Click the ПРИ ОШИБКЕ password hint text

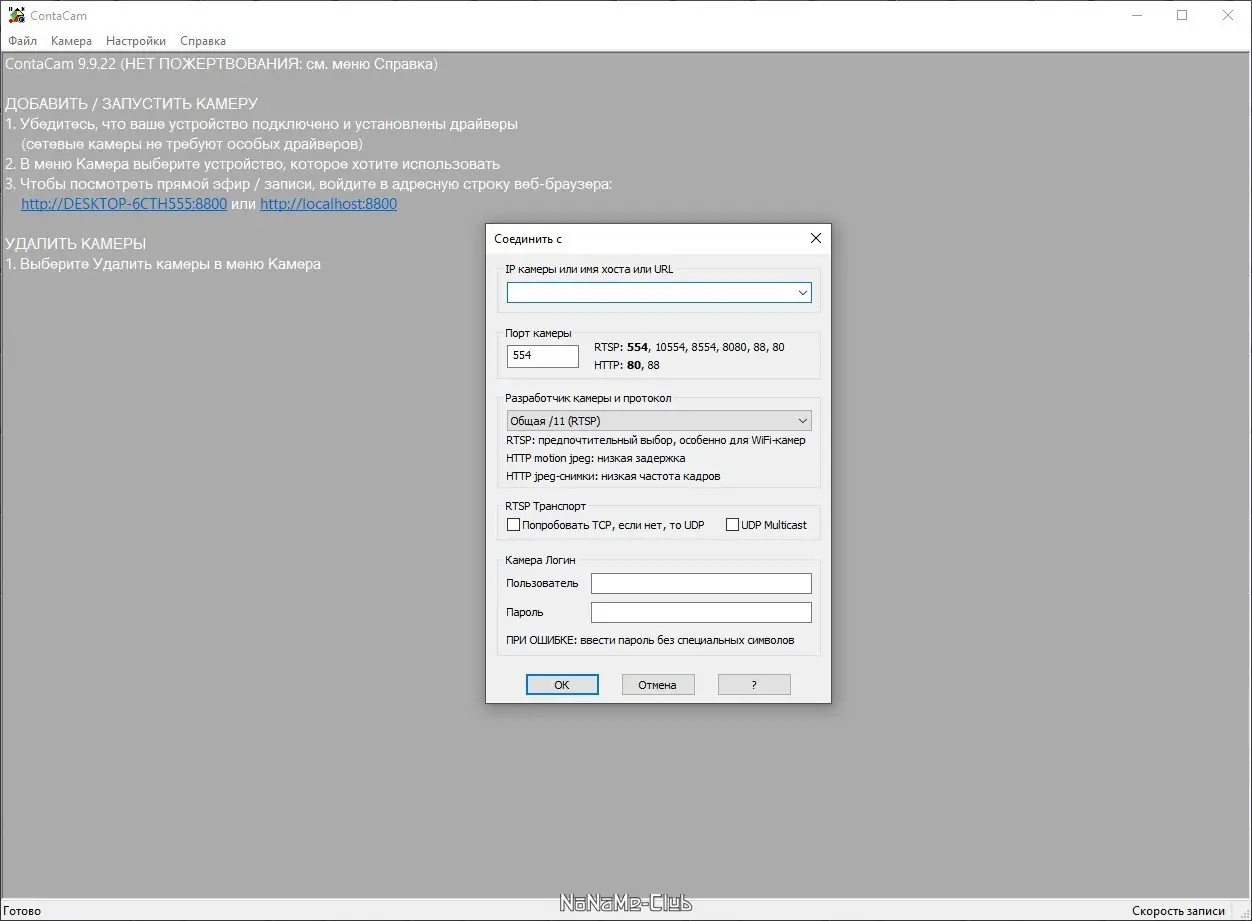pyautogui.click(x=650, y=640)
